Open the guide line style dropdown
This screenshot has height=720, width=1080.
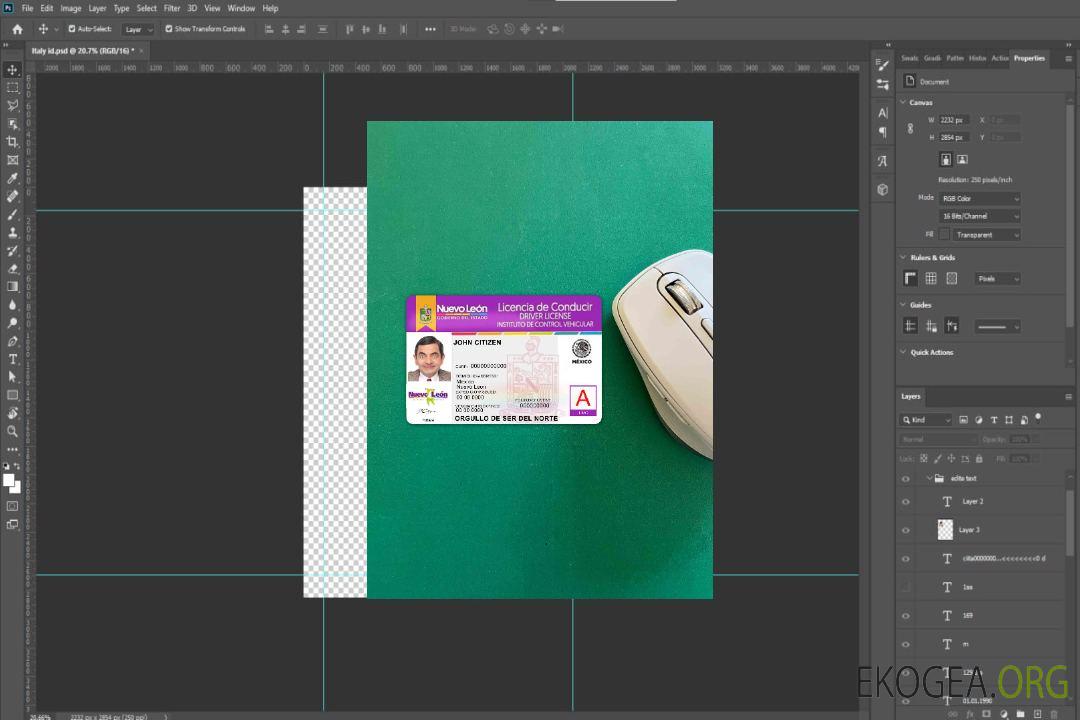tap(998, 327)
